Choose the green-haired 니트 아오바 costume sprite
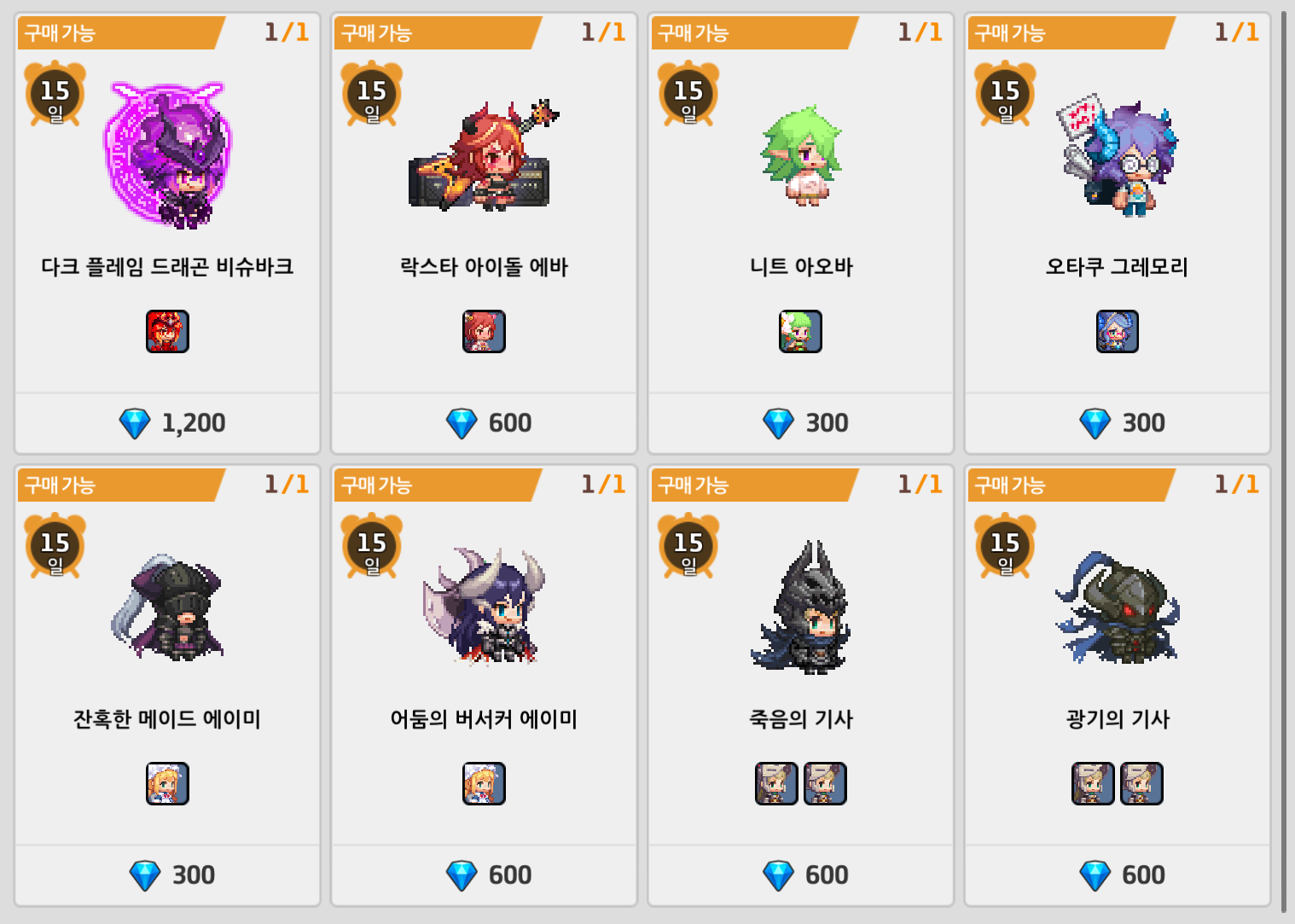This screenshot has width=1295, height=924. click(x=801, y=154)
